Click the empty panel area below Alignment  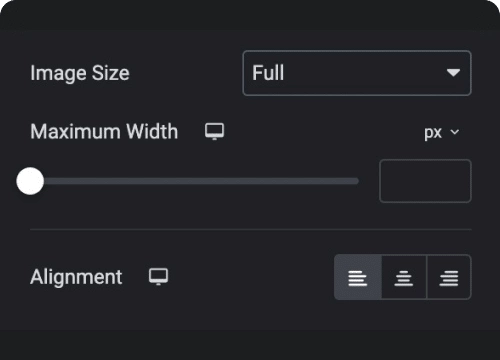pyautogui.click(x=250, y=315)
